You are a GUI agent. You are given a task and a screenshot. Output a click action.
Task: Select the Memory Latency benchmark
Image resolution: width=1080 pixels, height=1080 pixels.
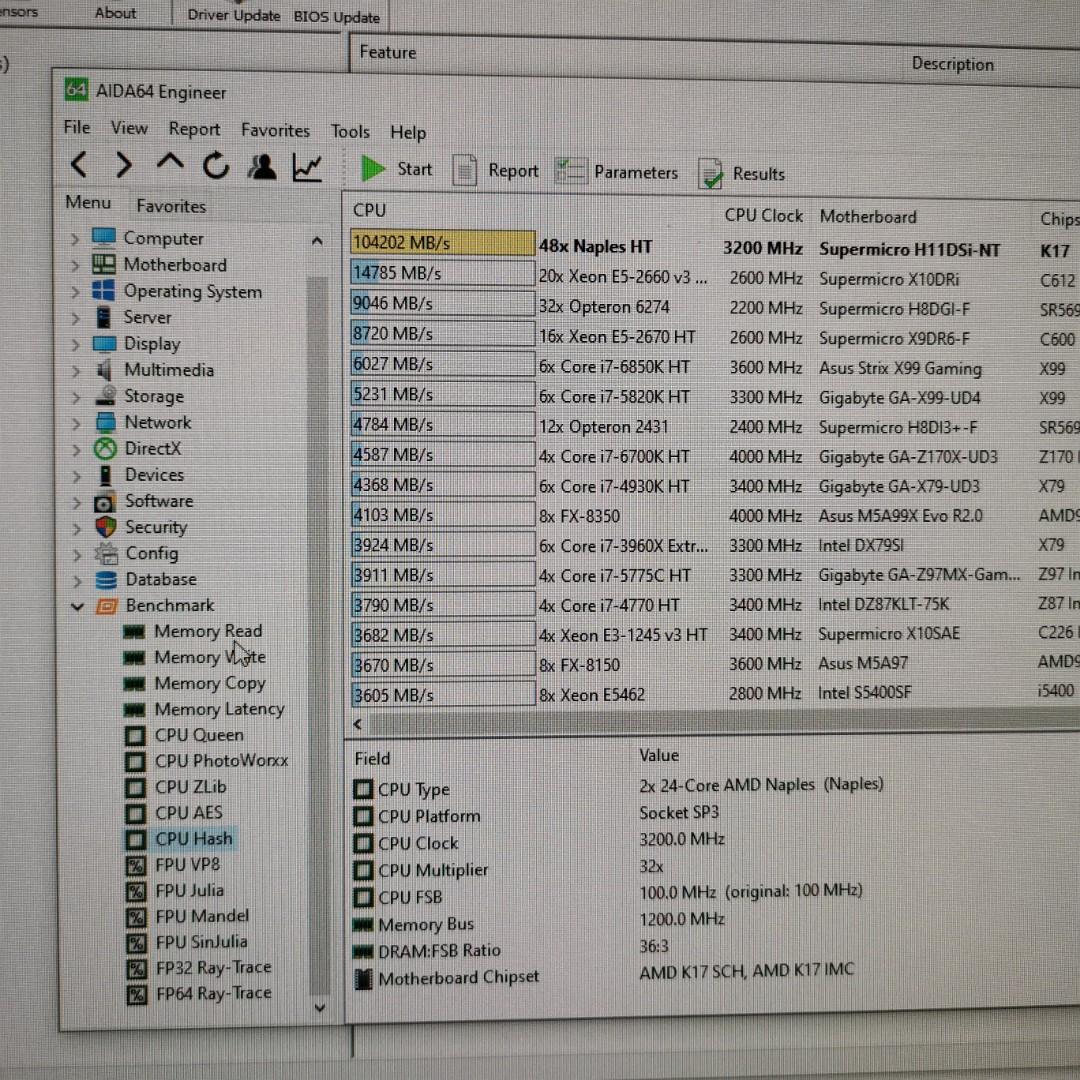coord(219,709)
